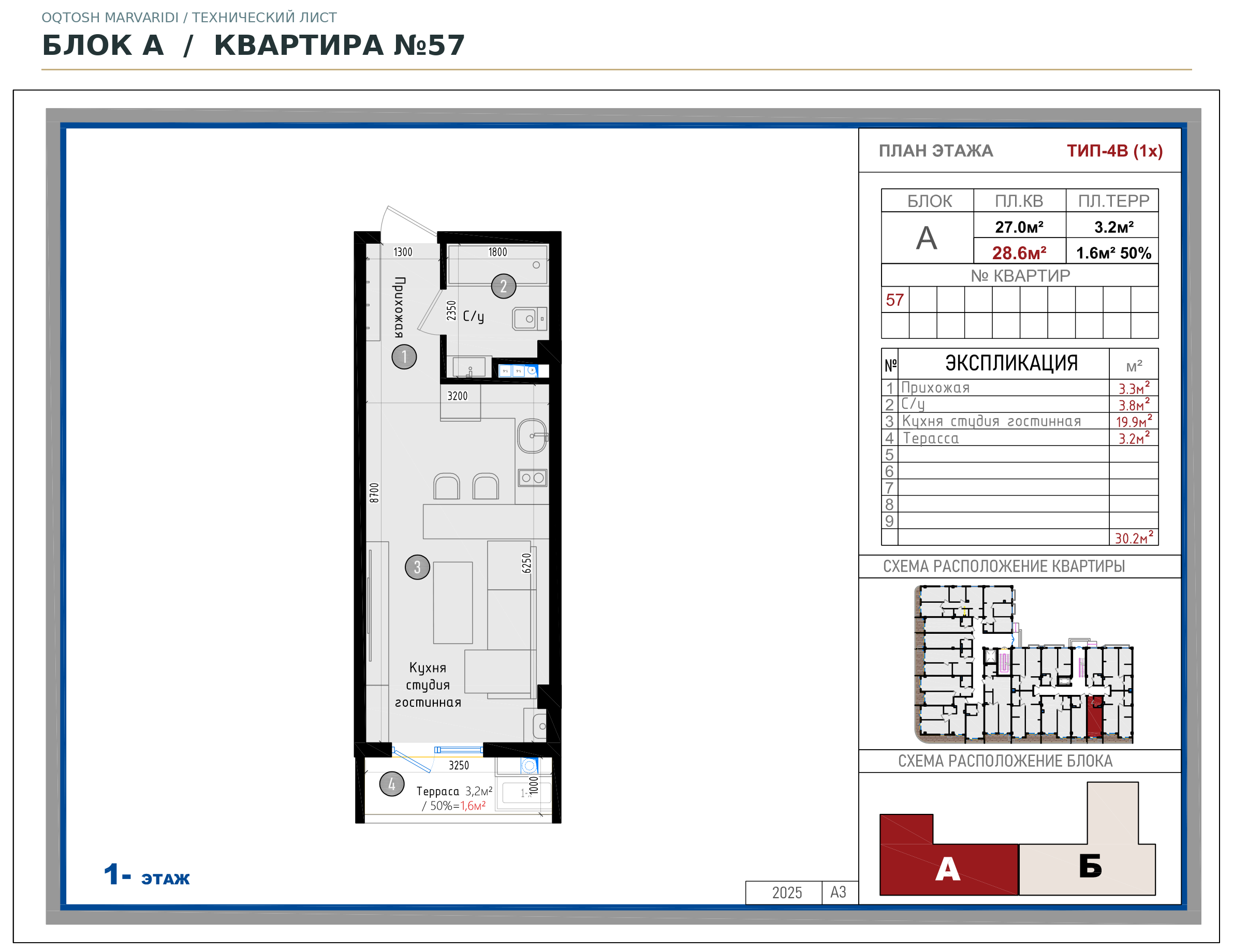This screenshot has height=952, width=1233.
Task: Select the two-burner stove symbol in kitchen
Action: click(533, 478)
